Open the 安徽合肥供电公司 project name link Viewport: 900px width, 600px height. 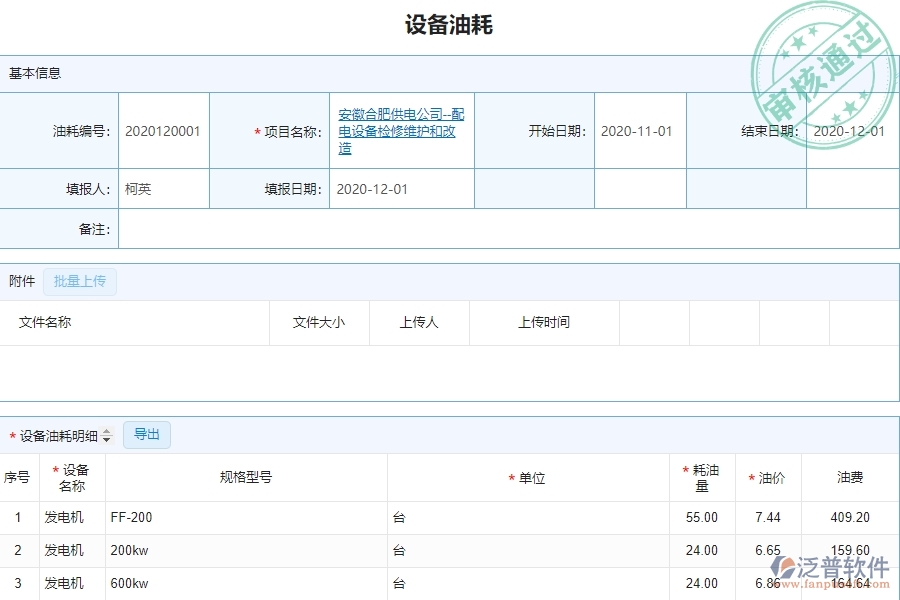pos(402,129)
